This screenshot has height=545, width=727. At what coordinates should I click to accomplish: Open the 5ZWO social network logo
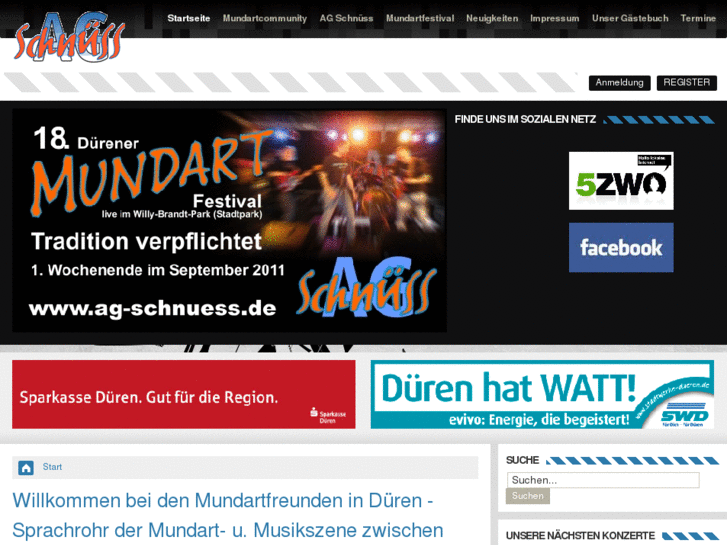coord(621,180)
